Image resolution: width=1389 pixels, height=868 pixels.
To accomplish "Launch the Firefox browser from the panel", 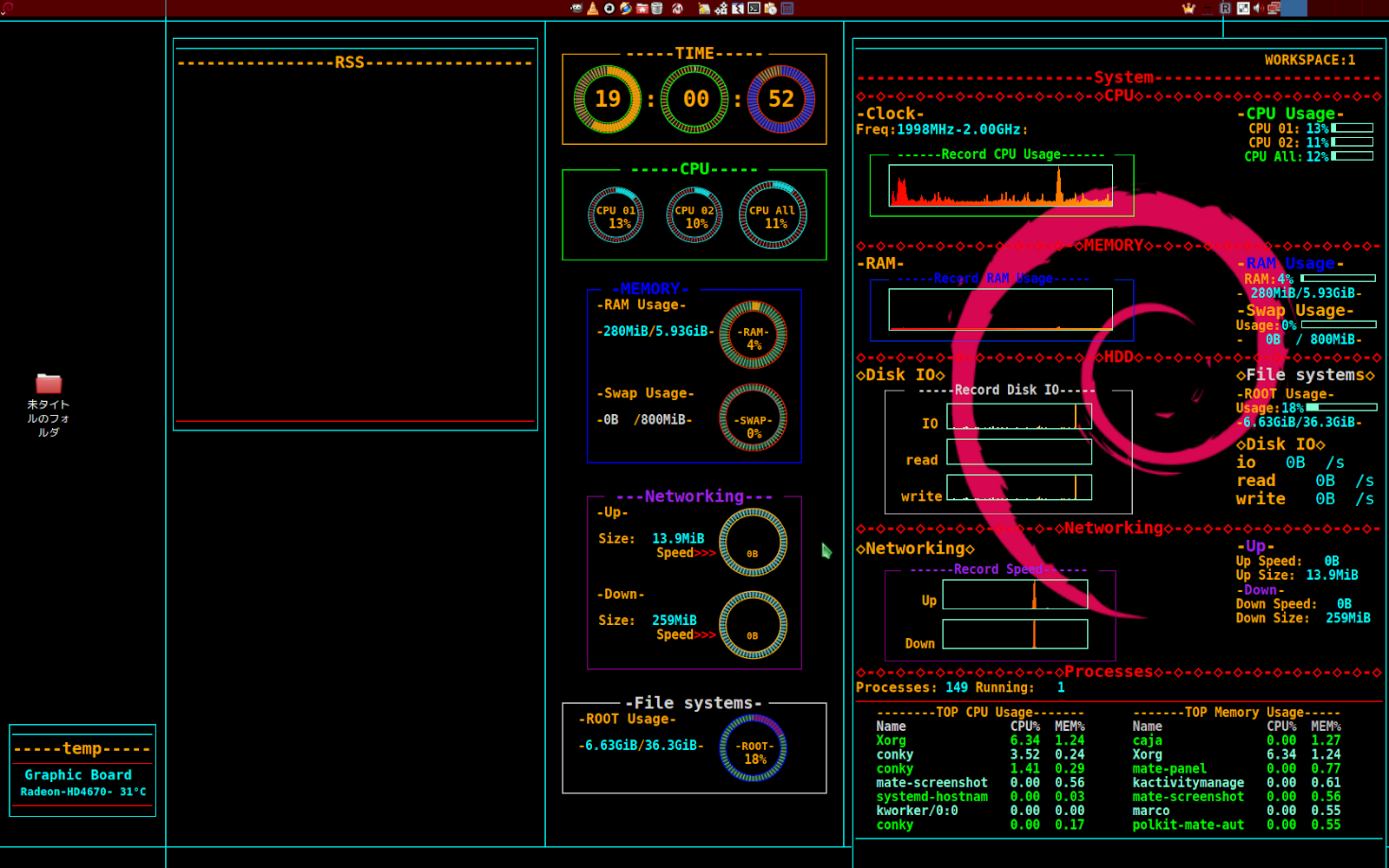I will [x=626, y=7].
